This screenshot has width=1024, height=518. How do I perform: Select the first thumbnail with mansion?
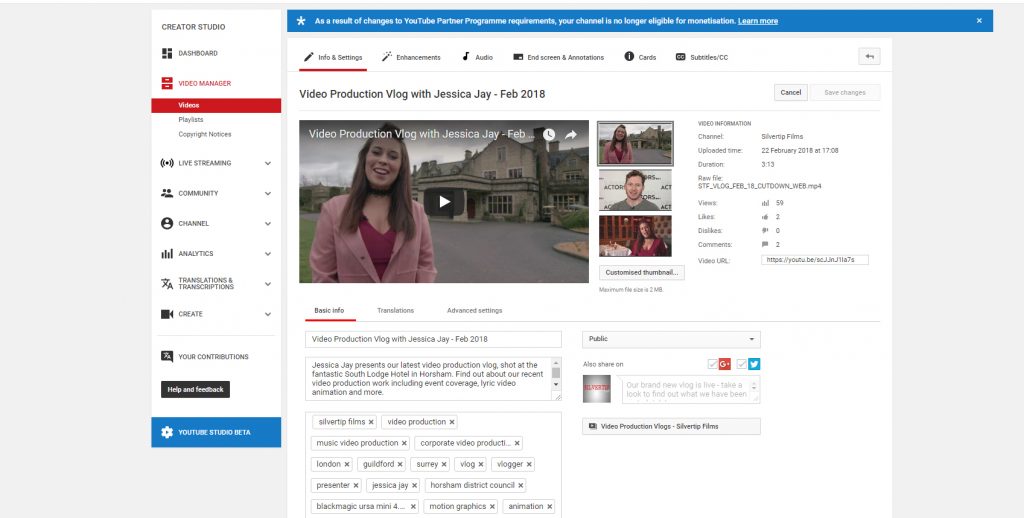635,144
